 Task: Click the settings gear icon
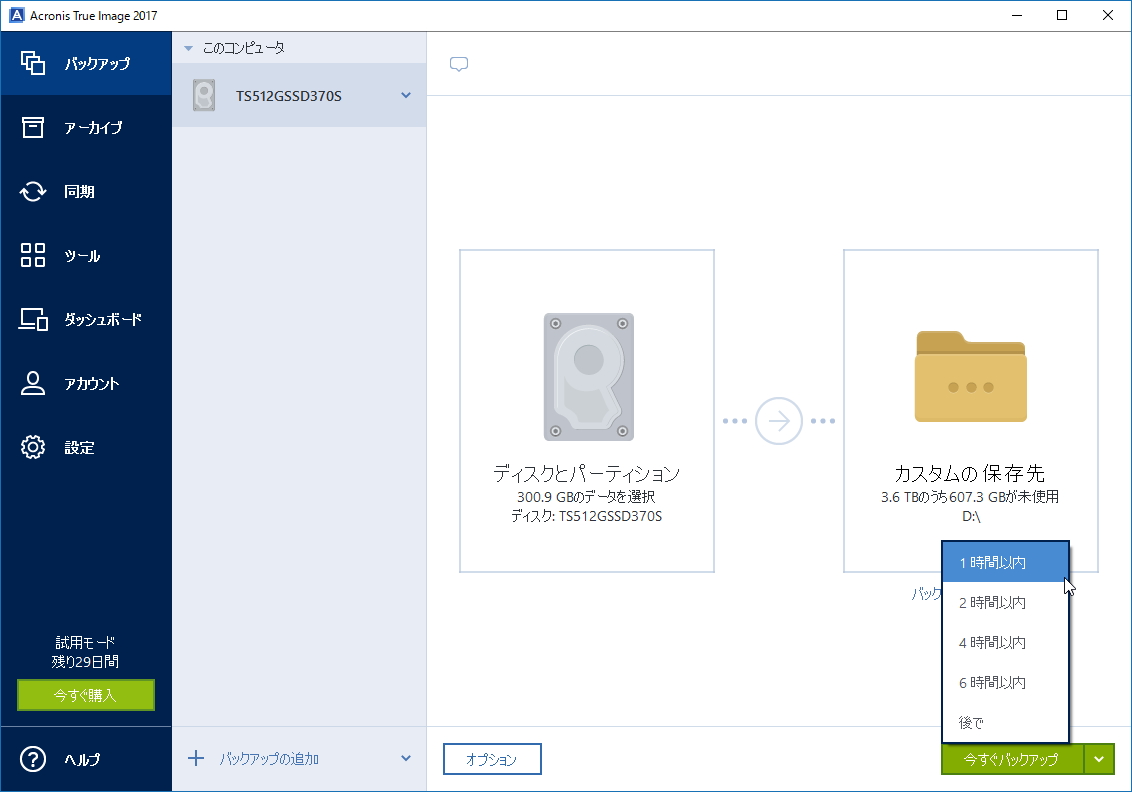click(32, 448)
